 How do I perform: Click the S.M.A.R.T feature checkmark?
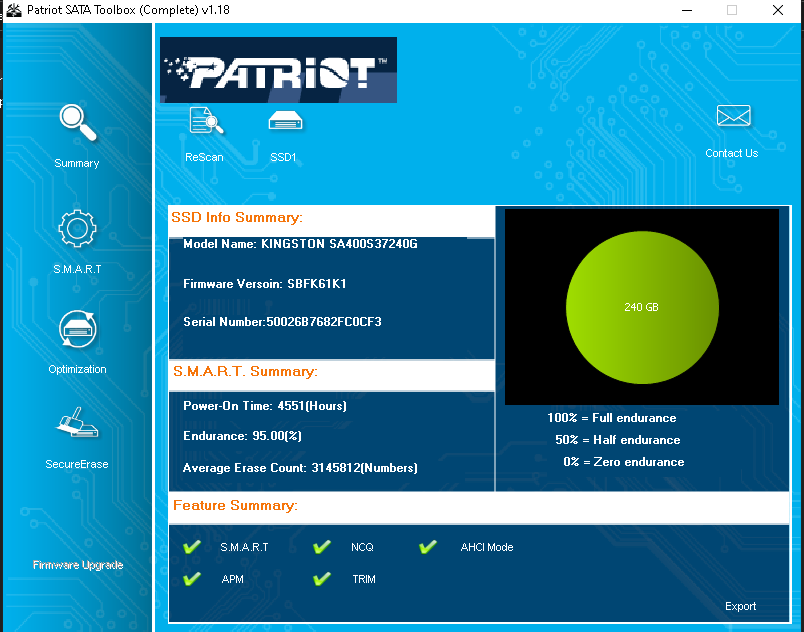[192, 547]
